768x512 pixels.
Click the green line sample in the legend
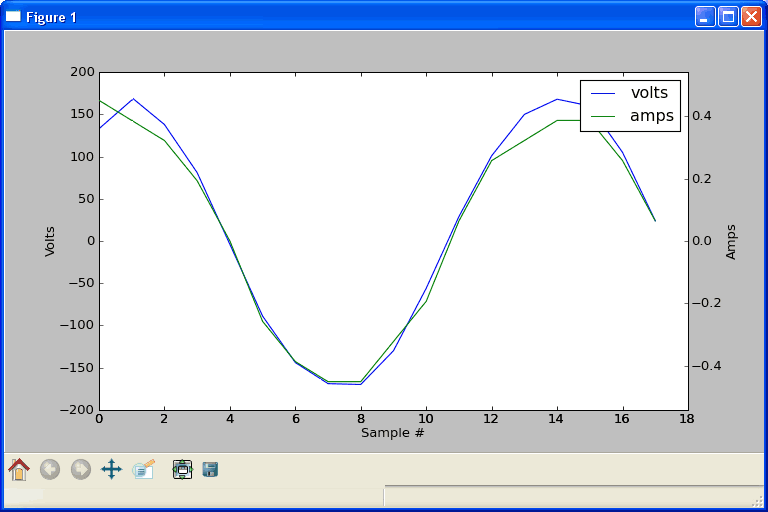pyautogui.click(x=603, y=117)
